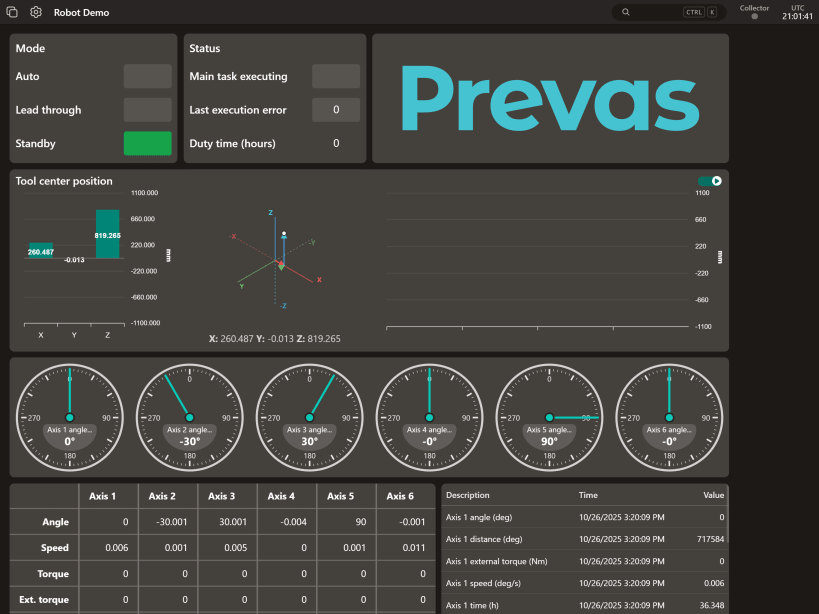Click Axis 6 speed cell 0.011
The width and height of the screenshot is (819, 614).
[x=406, y=548]
